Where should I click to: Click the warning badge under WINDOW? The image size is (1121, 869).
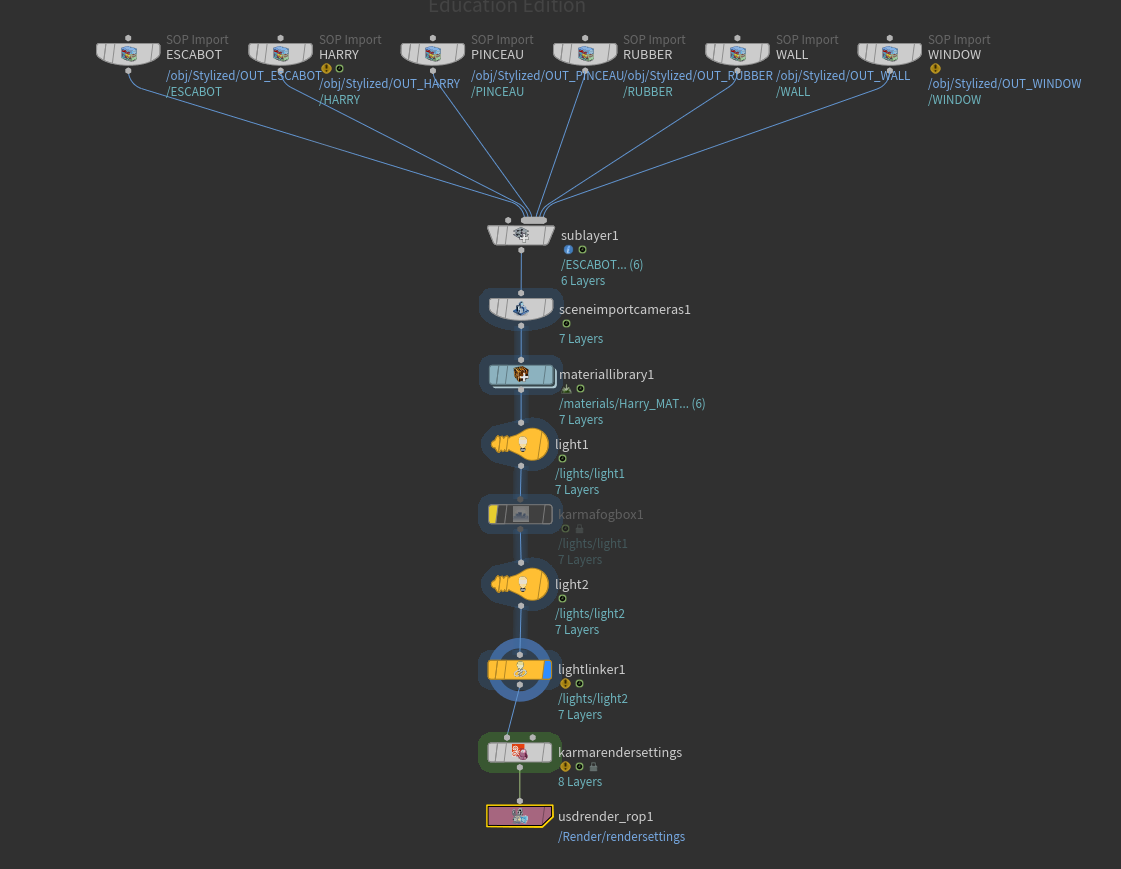[x=935, y=69]
